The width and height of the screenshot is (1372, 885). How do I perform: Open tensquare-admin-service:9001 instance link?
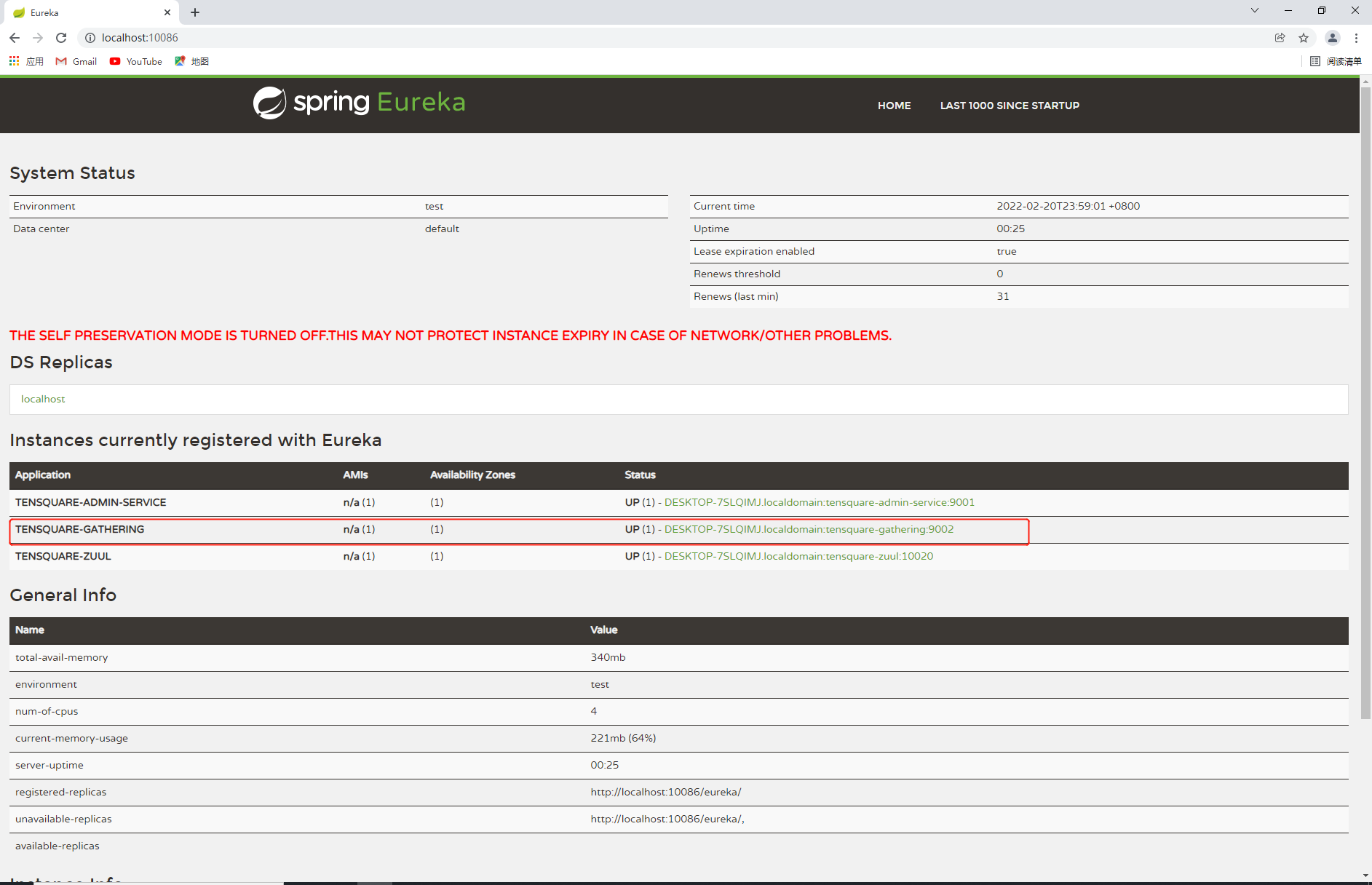click(x=820, y=502)
